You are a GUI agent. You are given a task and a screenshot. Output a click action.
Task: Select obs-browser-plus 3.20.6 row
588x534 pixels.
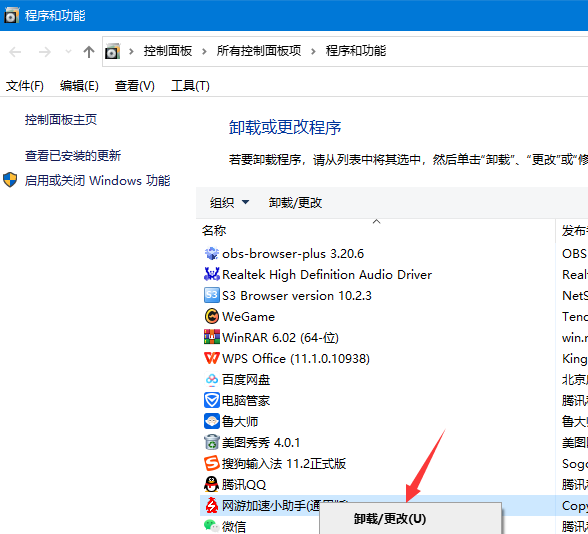pyautogui.click(x=394, y=254)
